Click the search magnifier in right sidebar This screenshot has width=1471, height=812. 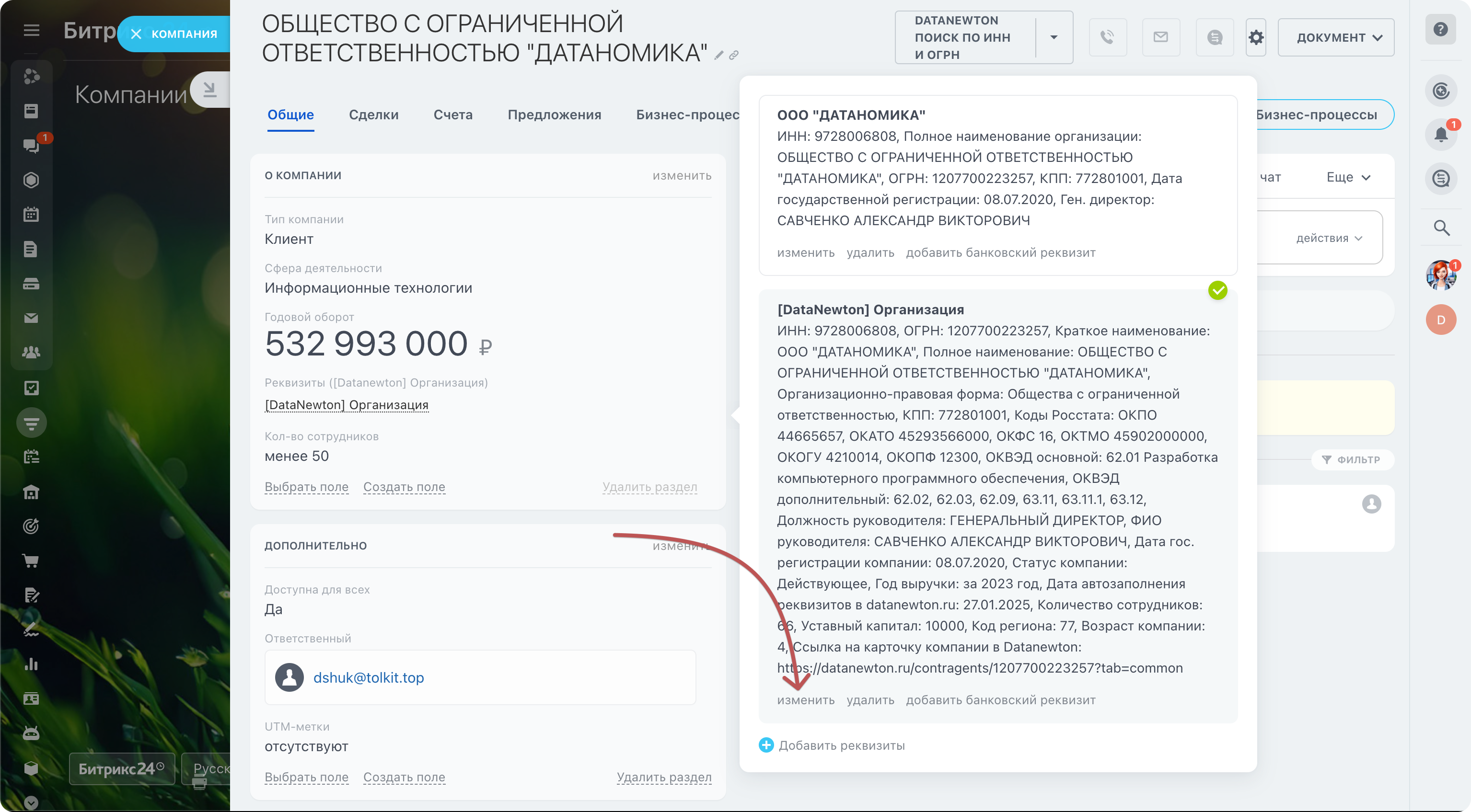click(x=1441, y=228)
